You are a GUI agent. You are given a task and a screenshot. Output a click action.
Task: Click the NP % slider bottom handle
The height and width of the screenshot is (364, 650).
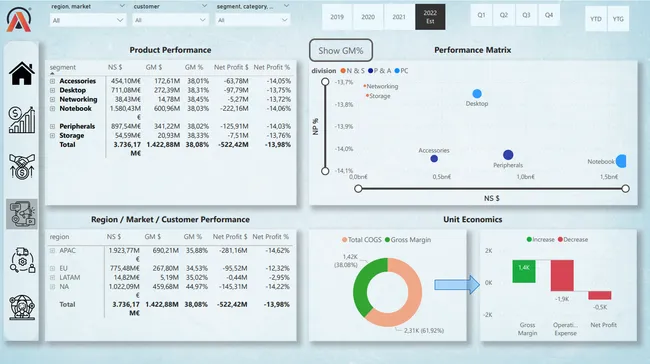click(325, 171)
